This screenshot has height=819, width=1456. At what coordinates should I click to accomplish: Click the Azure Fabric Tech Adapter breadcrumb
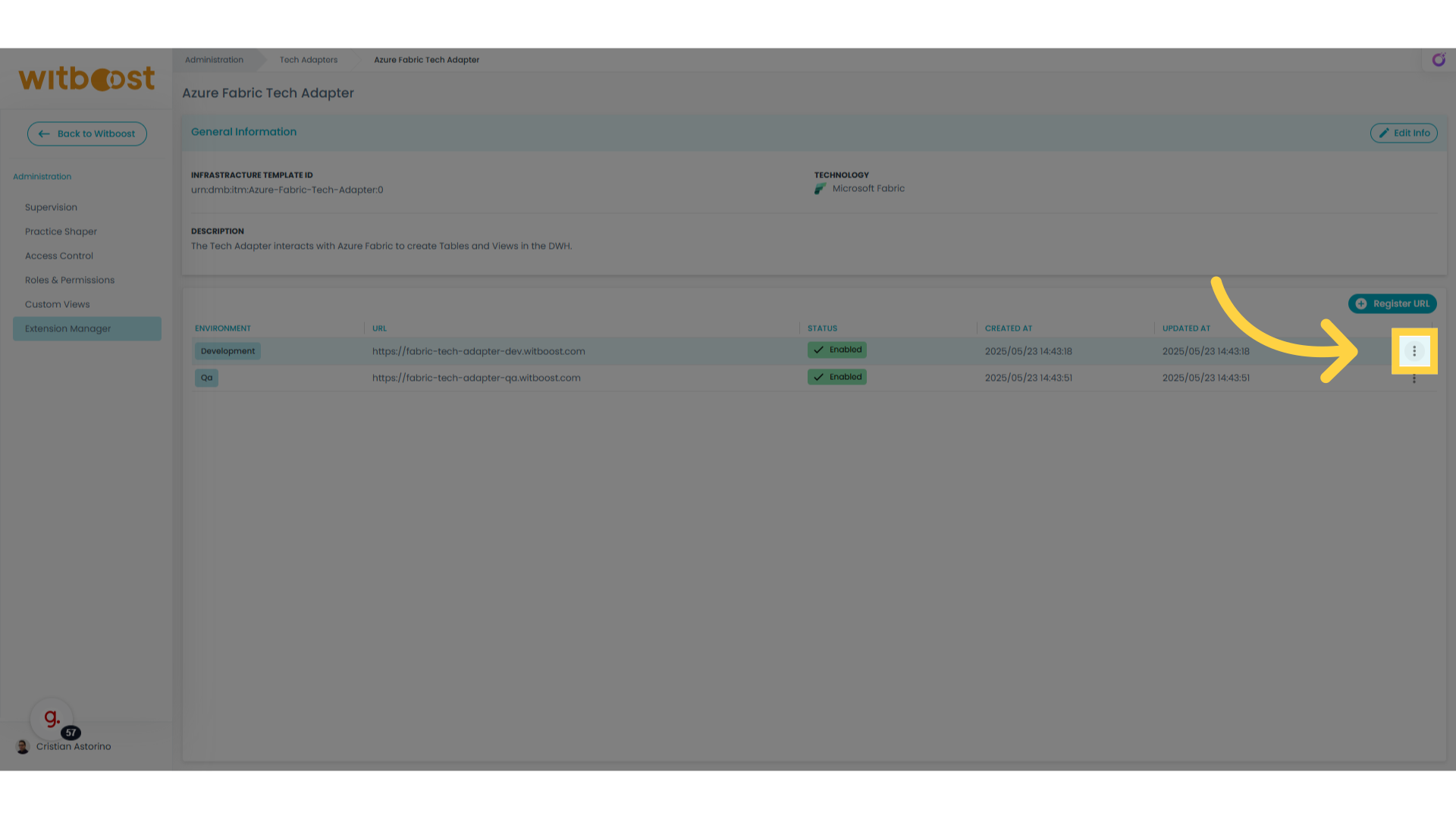tap(426, 60)
